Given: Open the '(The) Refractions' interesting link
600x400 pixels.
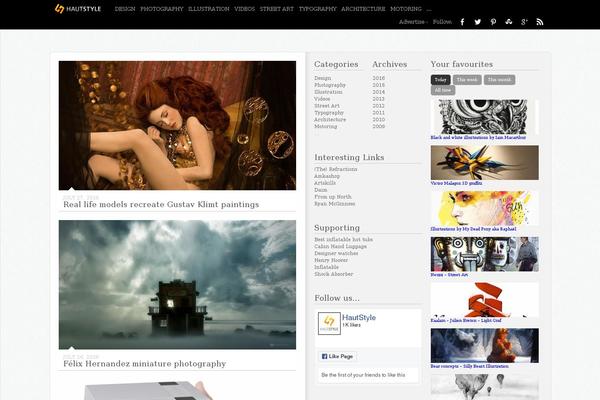Looking at the screenshot, I should (336, 169).
